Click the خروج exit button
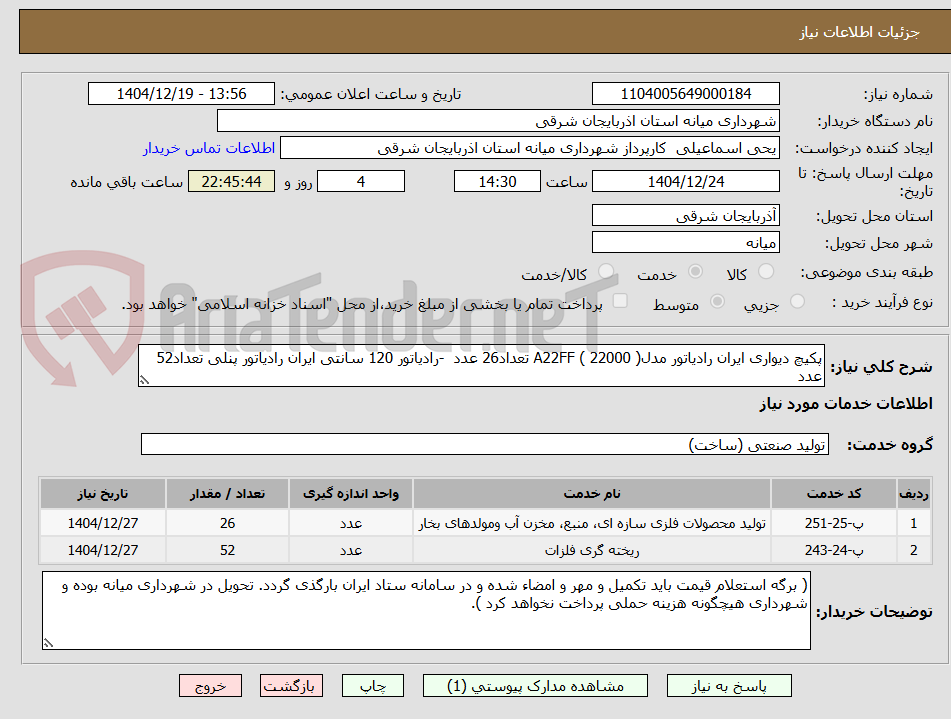951x719 pixels. tap(210, 686)
